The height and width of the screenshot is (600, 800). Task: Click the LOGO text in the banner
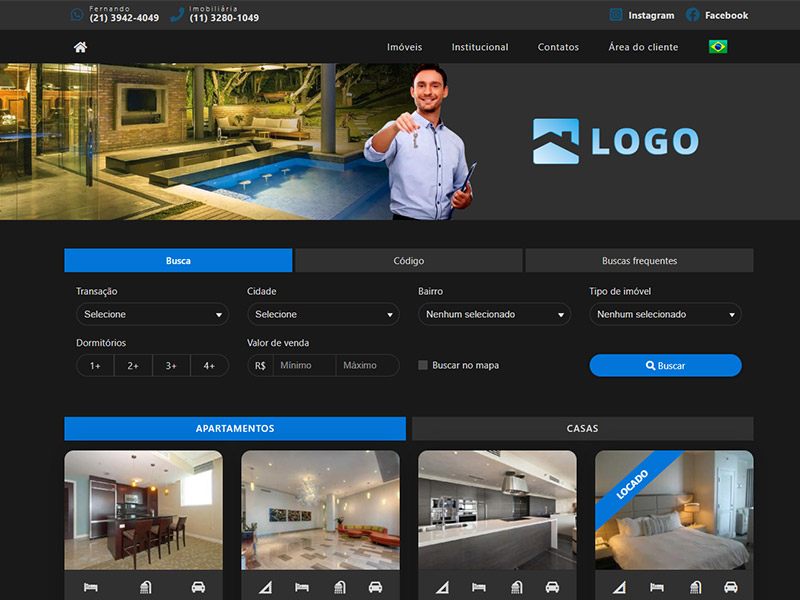pyautogui.click(x=645, y=141)
